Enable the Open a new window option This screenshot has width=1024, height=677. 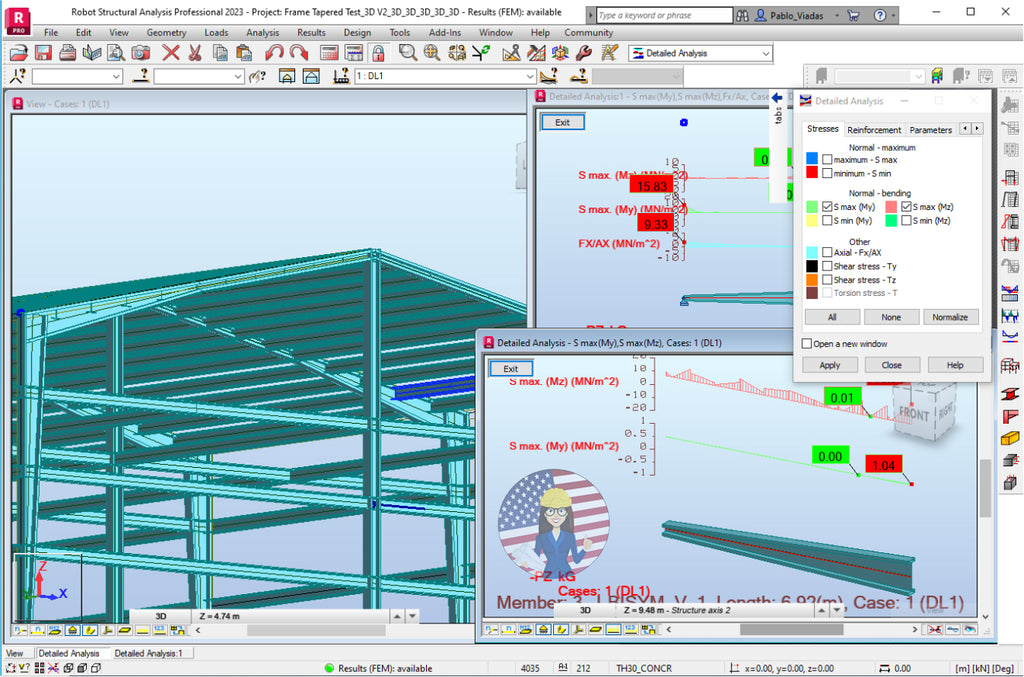[x=805, y=343]
